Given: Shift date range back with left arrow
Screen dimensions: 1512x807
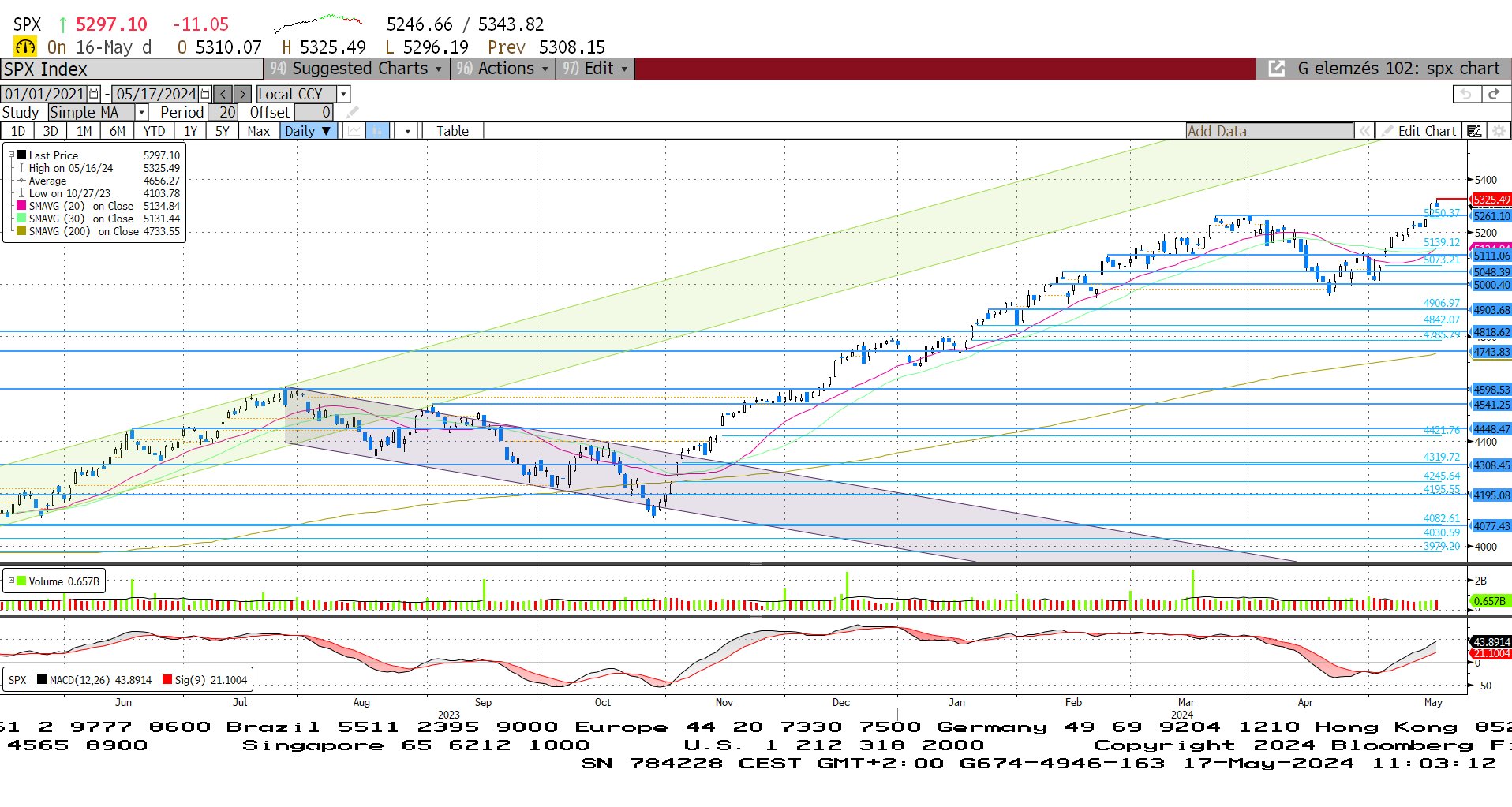Looking at the screenshot, I should click(223, 94).
